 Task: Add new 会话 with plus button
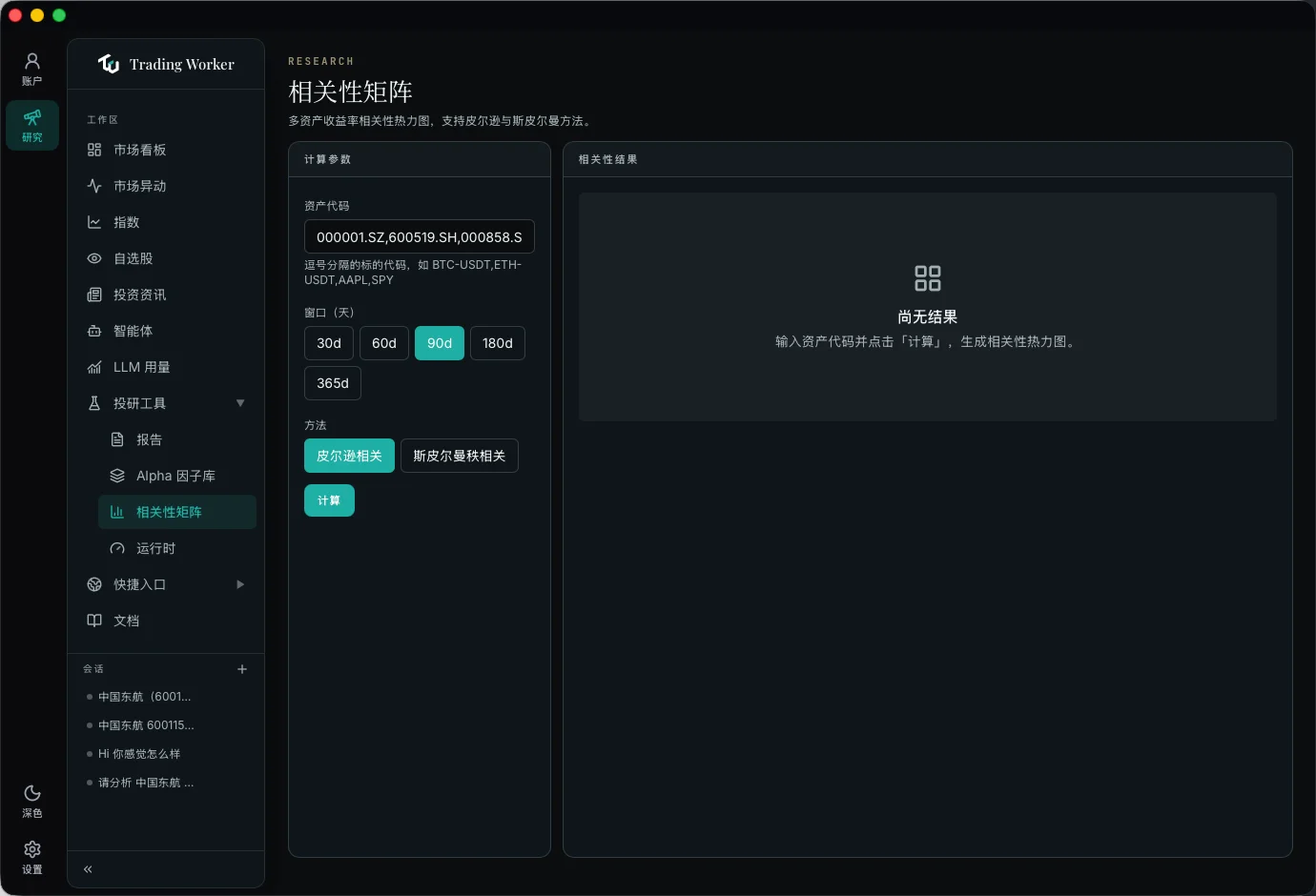coord(242,669)
